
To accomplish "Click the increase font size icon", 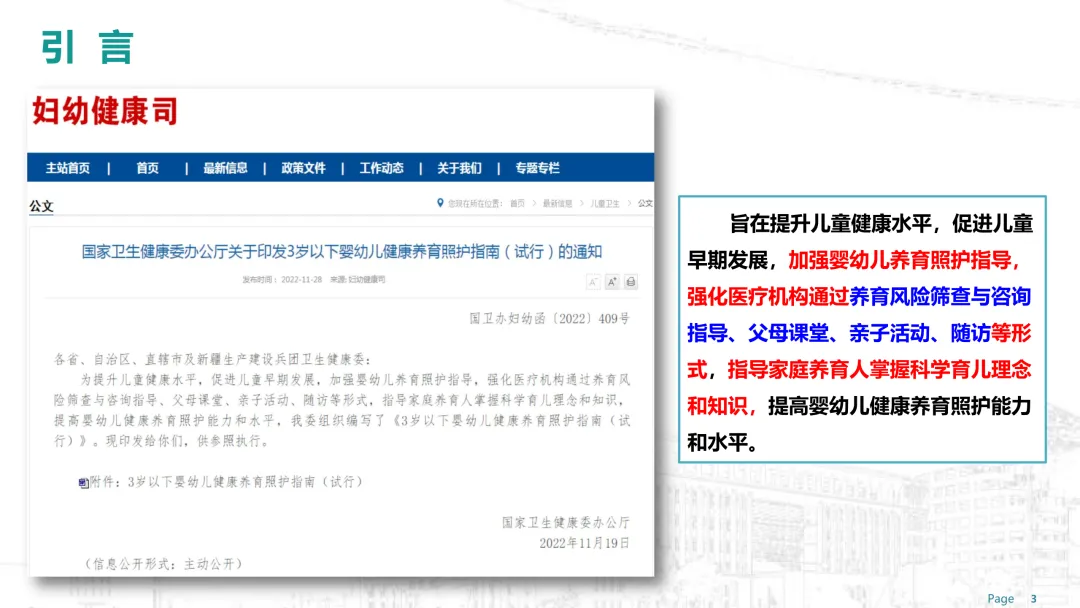I will [x=612, y=282].
